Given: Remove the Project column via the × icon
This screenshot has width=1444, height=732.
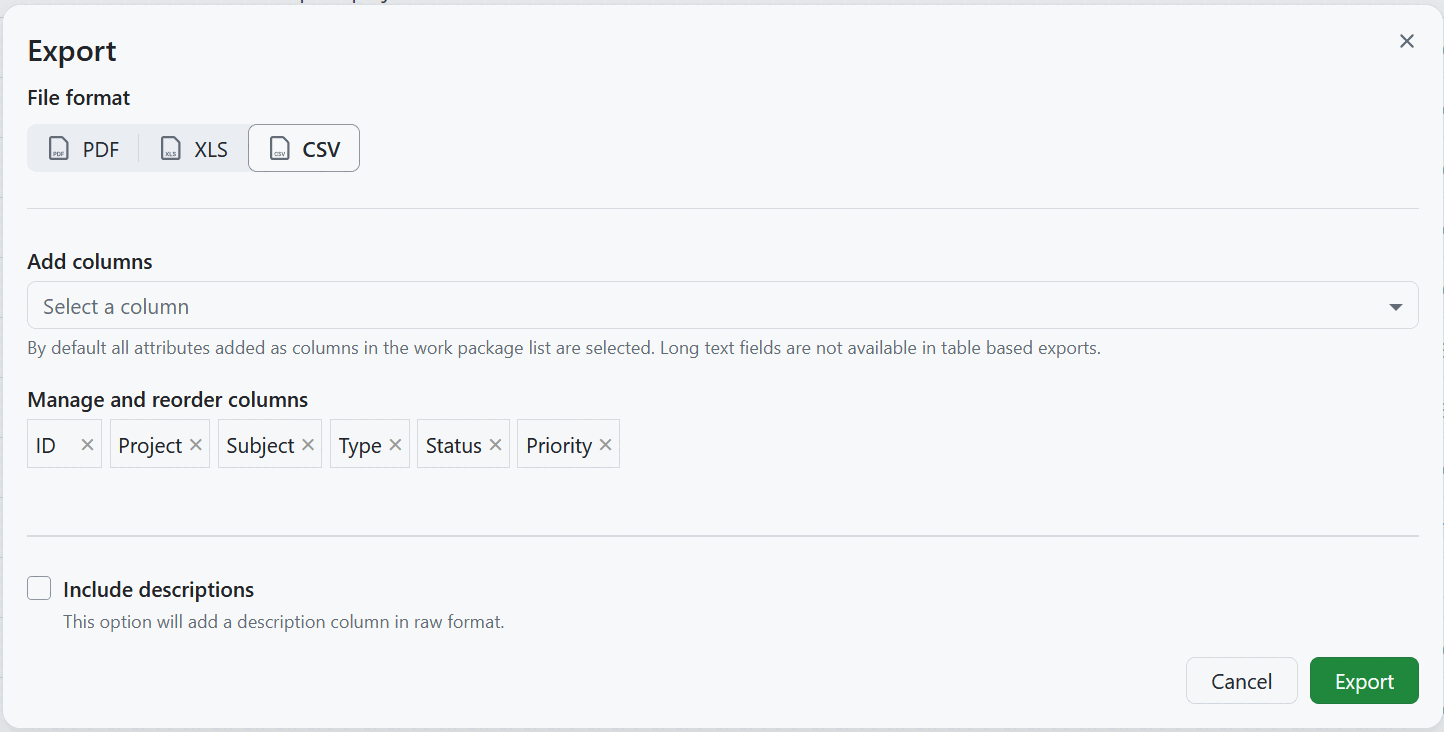Looking at the screenshot, I should [x=196, y=444].
